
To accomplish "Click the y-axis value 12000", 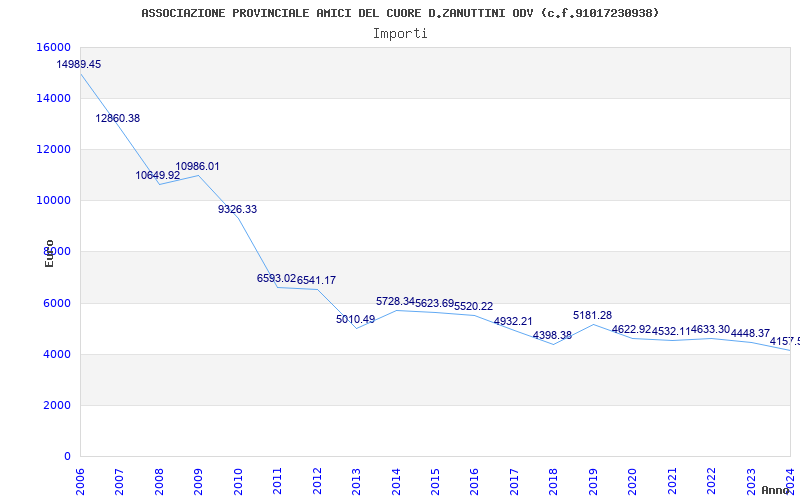I will (54, 149).
